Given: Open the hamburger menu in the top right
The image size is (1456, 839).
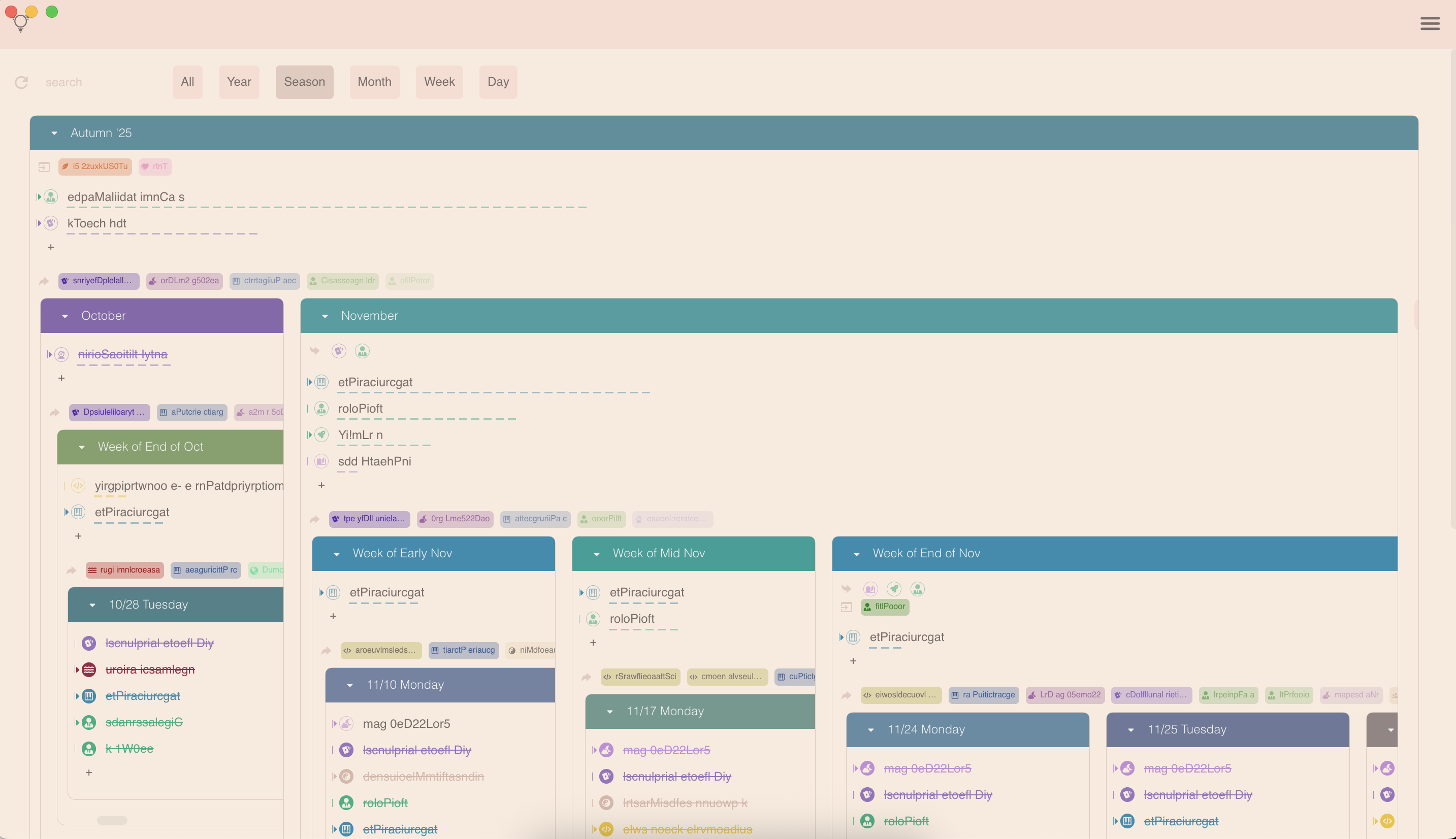Looking at the screenshot, I should point(1430,24).
